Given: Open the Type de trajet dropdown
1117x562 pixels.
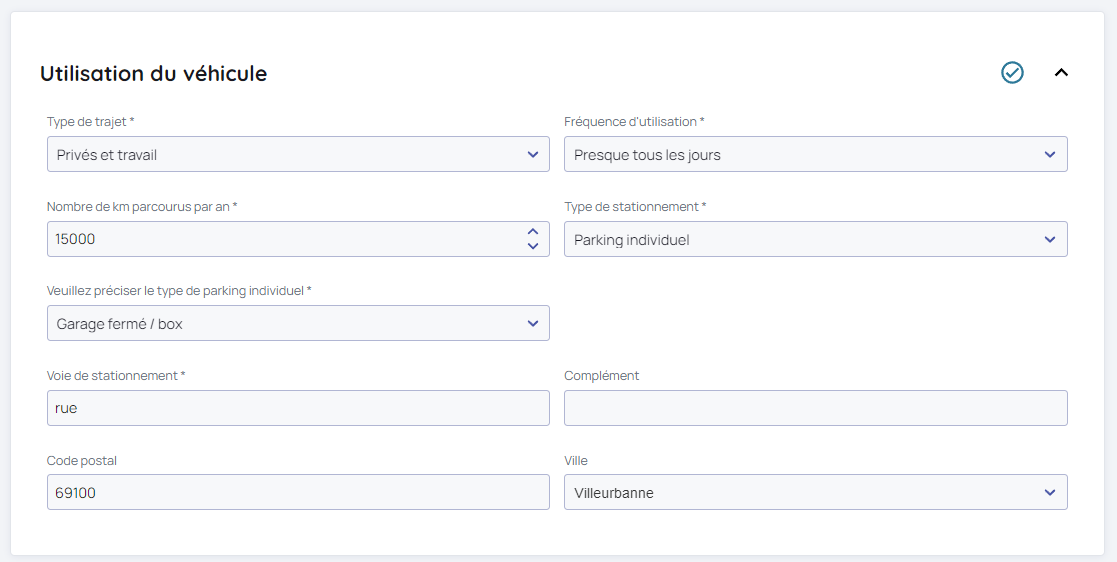Looking at the screenshot, I should (x=297, y=155).
